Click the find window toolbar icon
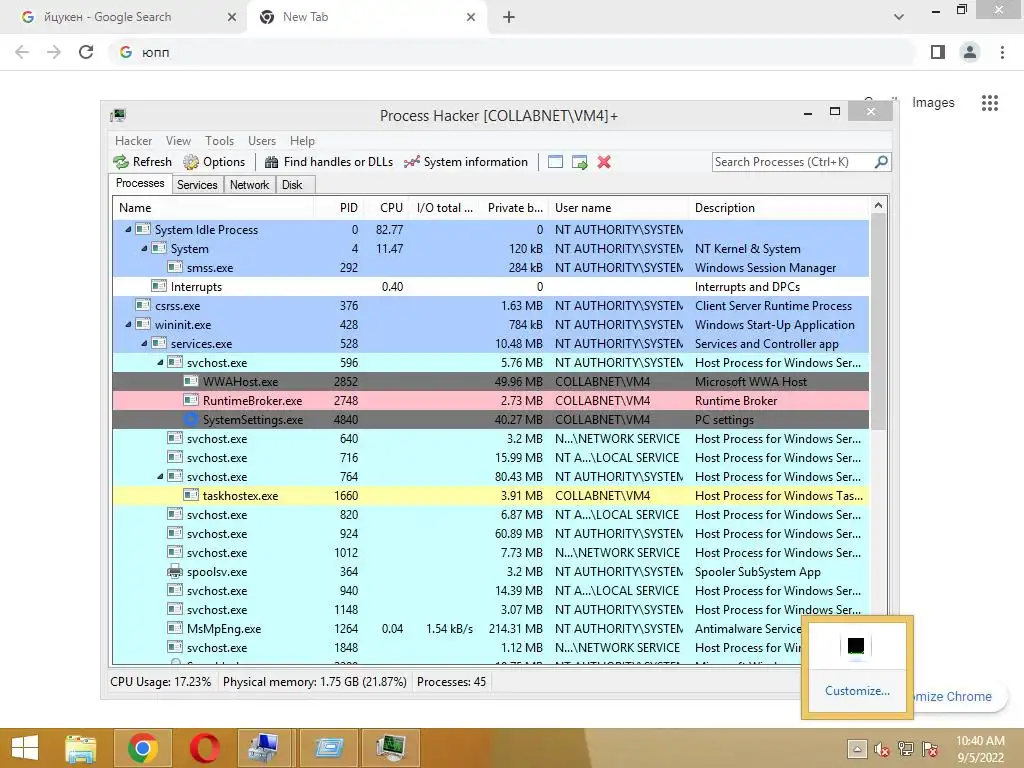1024x768 pixels. pos(555,162)
